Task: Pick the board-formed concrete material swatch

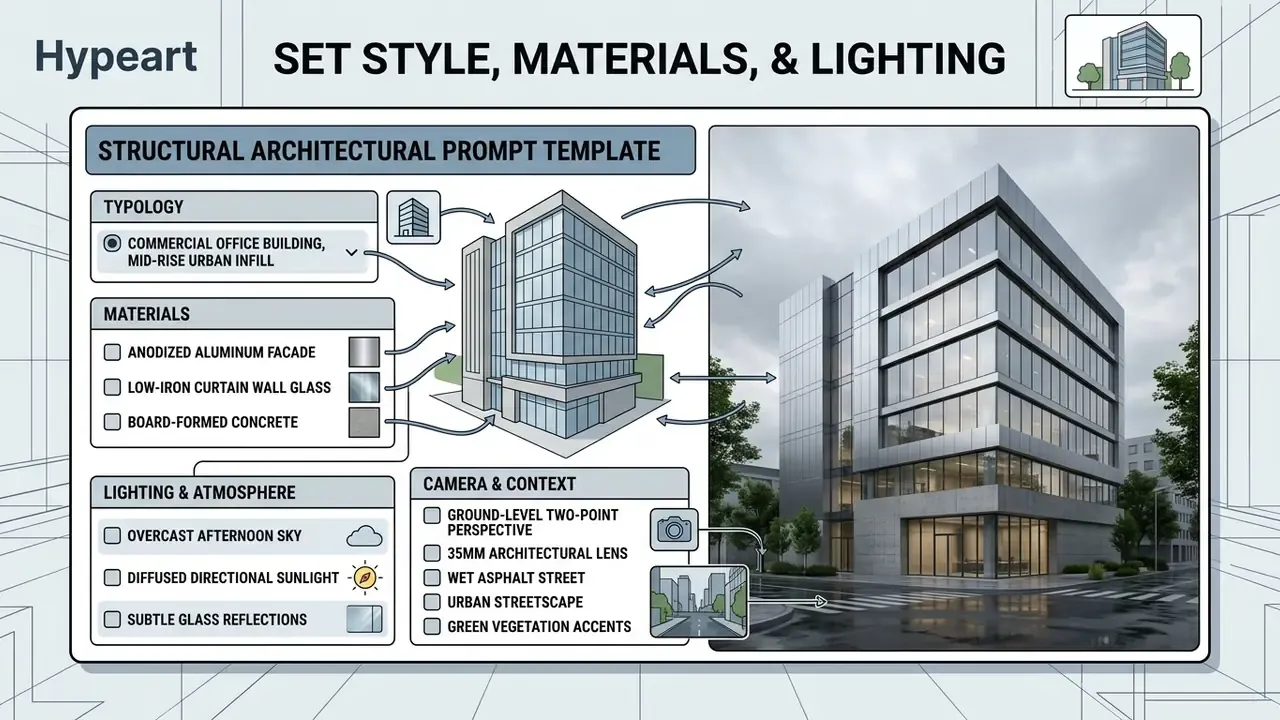Action: [x=364, y=422]
